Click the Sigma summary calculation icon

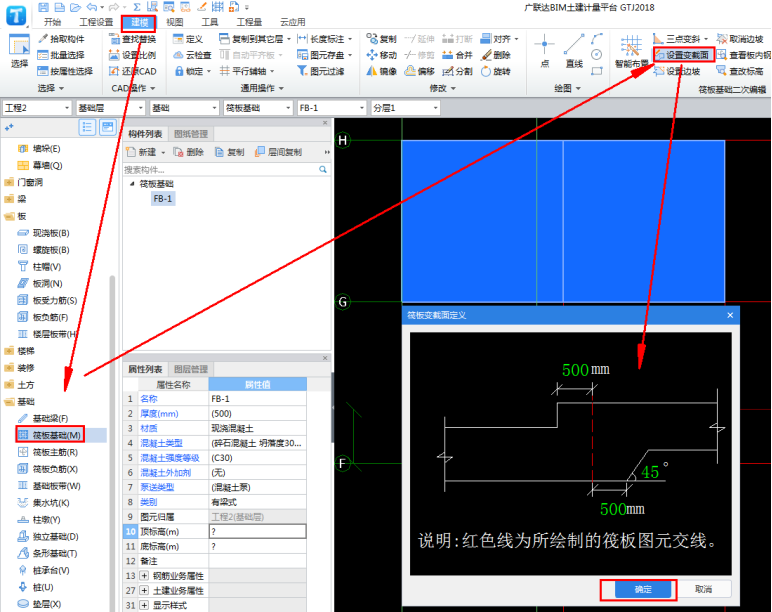137,7
